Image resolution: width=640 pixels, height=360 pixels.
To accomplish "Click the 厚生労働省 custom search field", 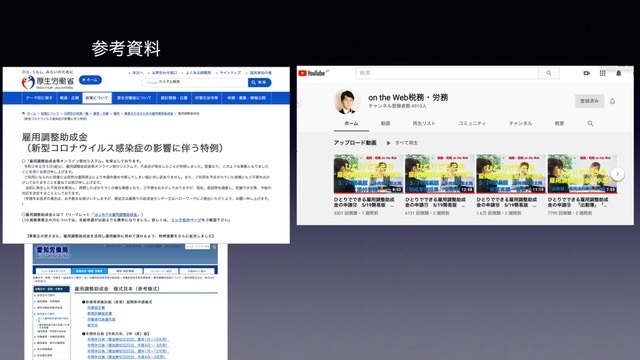I will [x=195, y=82].
